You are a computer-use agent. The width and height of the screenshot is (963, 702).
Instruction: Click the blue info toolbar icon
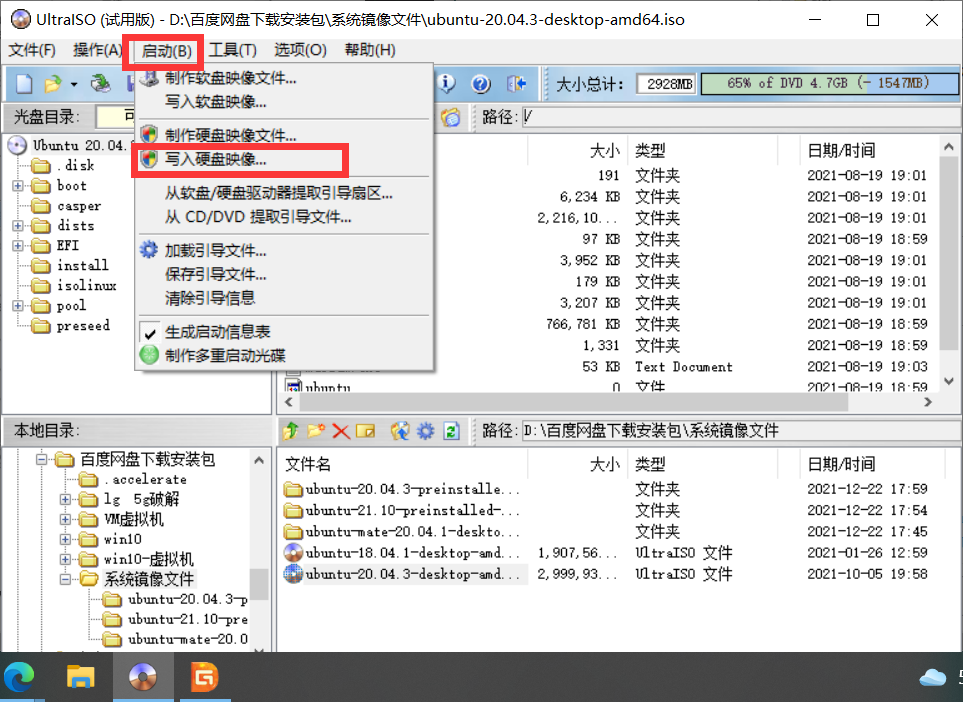coord(446,83)
